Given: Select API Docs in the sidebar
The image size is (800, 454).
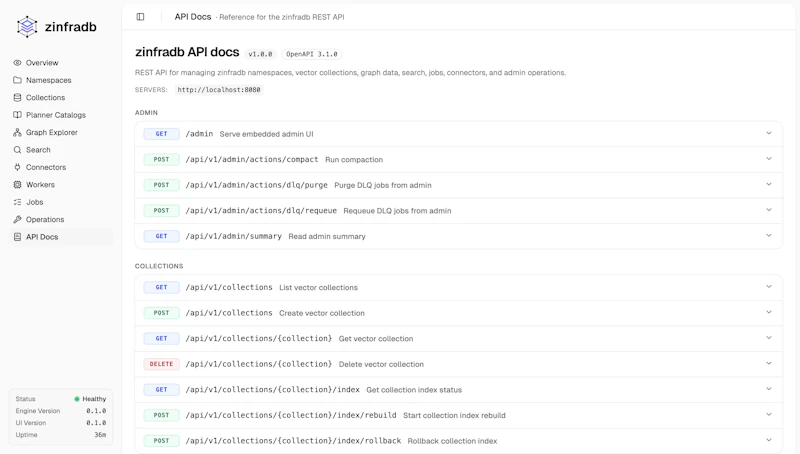Looking at the screenshot, I should coord(61,237).
